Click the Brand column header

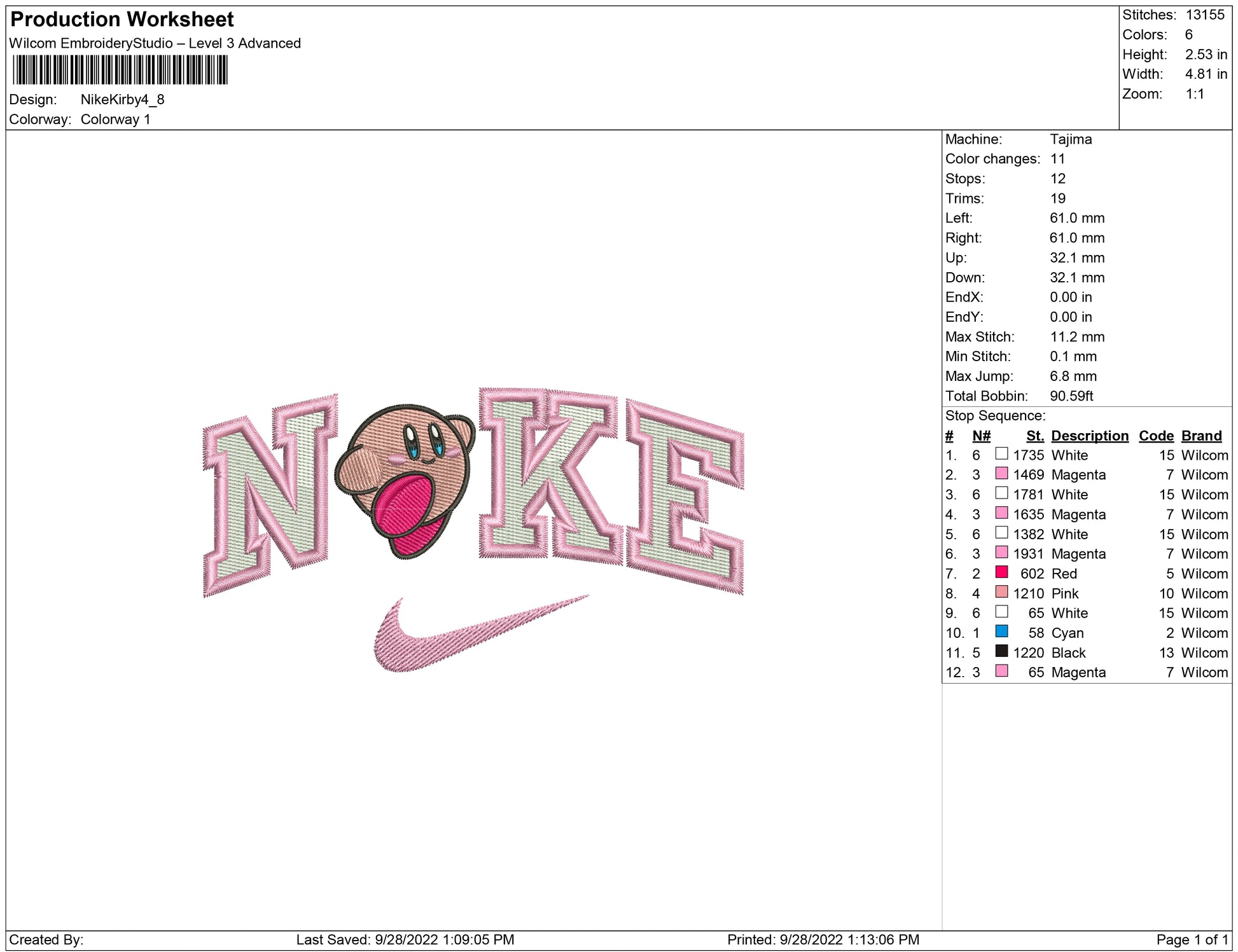(x=1201, y=436)
